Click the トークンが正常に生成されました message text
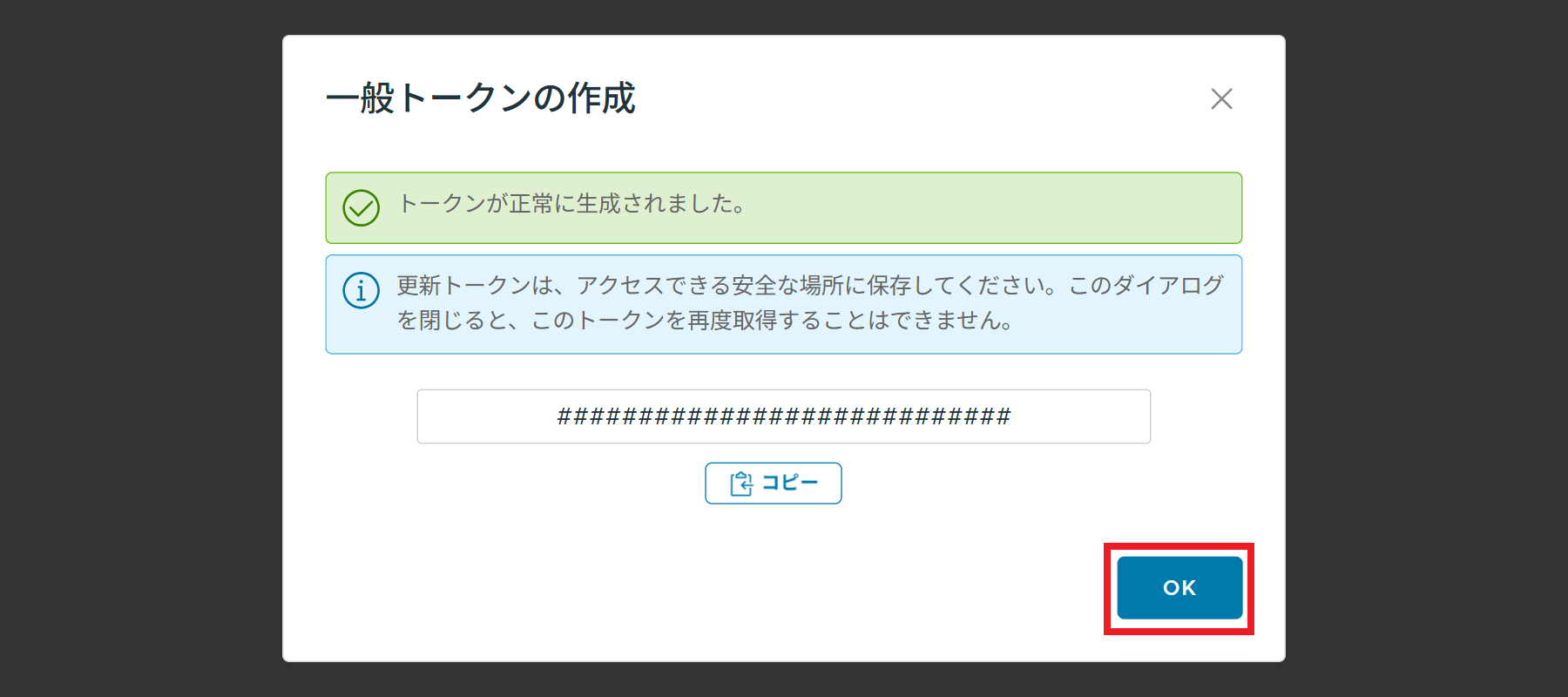Image resolution: width=1568 pixels, height=697 pixels. tap(571, 204)
